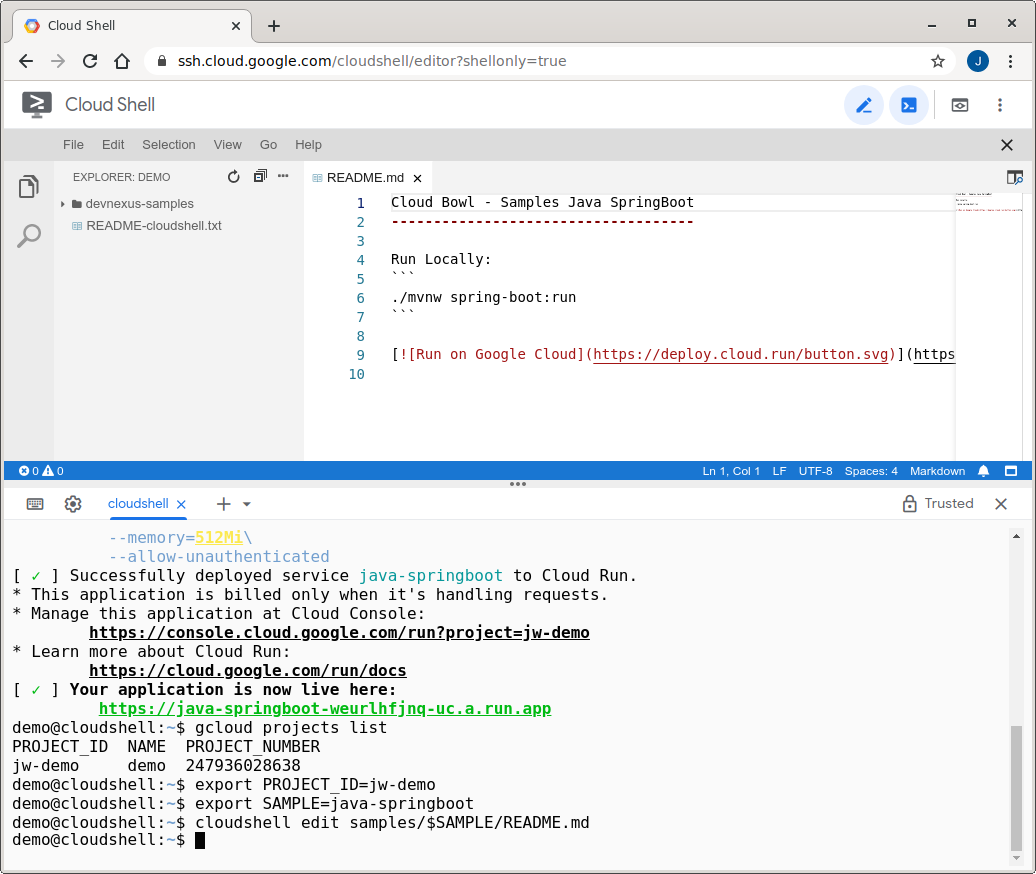This screenshot has height=874, width=1036.
Task: Expand the devnexus-samples folder
Action: pos(139,204)
